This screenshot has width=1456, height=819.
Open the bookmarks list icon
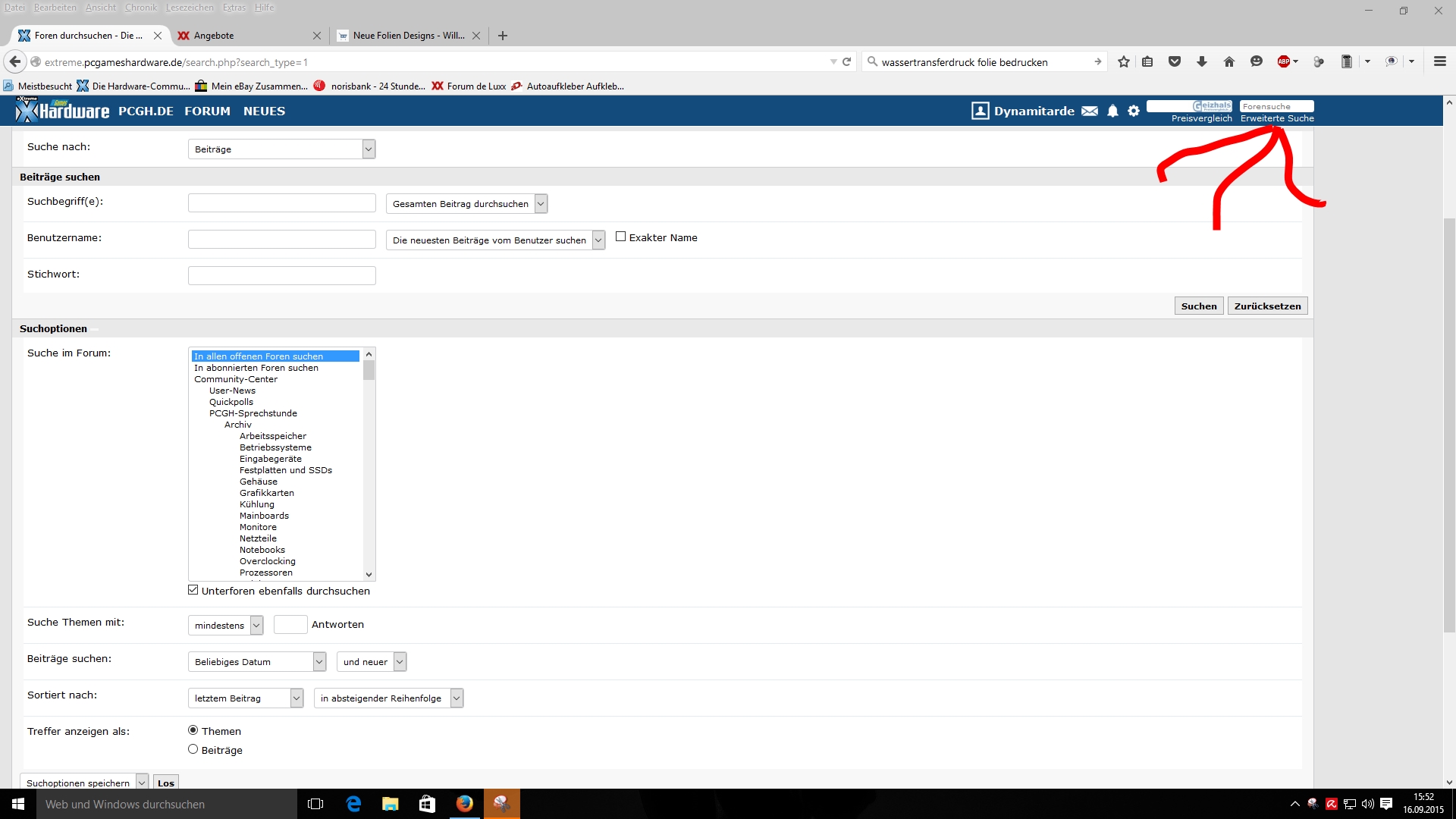tap(1147, 62)
